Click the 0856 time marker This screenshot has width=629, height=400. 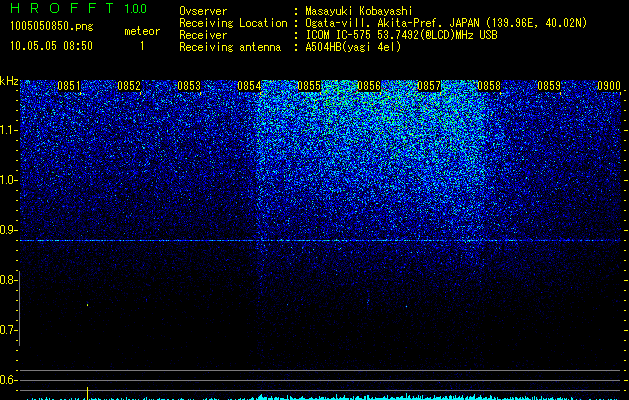tap(369, 86)
